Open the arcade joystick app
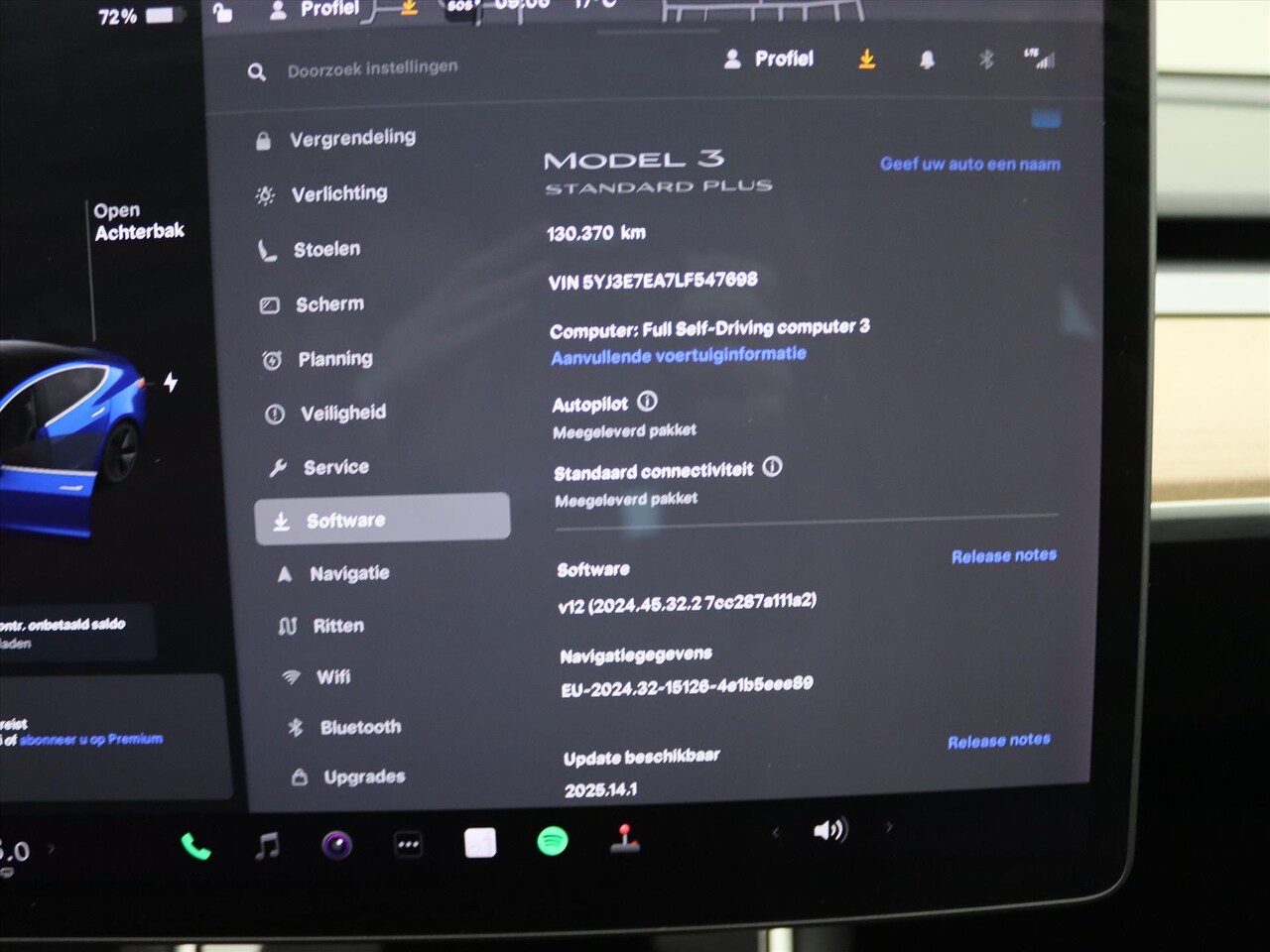 624,839
